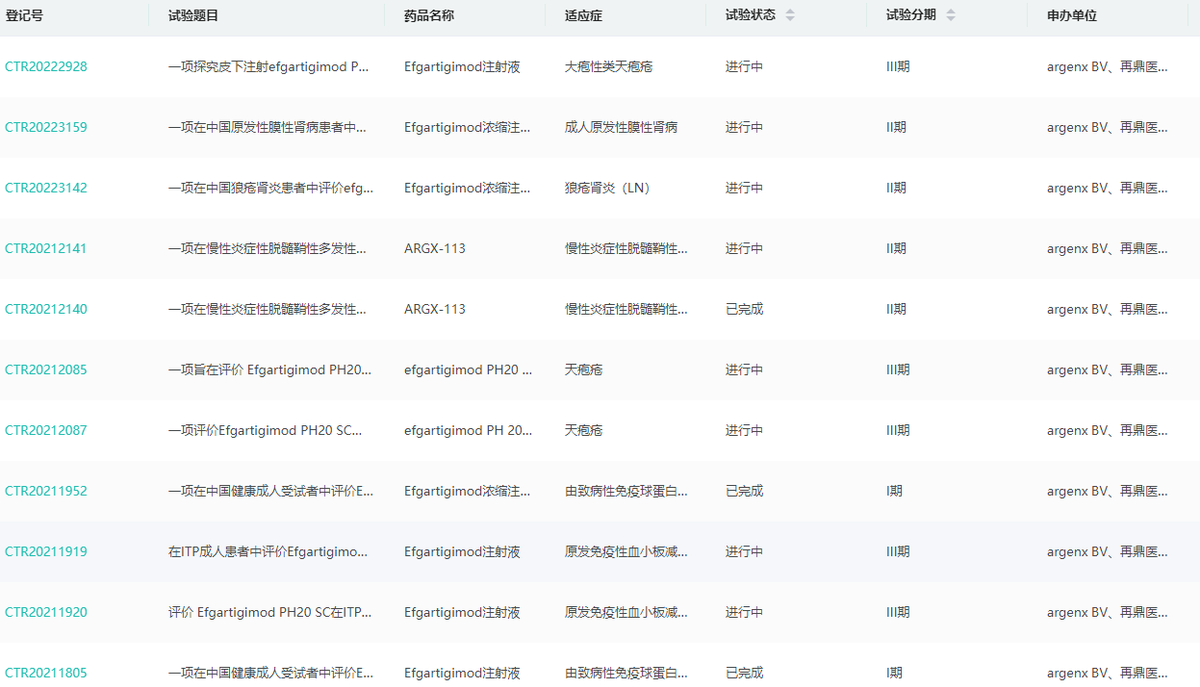The width and height of the screenshot is (1200, 687).
Task: Select title '一项在中国狼疮肾炎患者中评价efg...'
Action: (x=271, y=188)
